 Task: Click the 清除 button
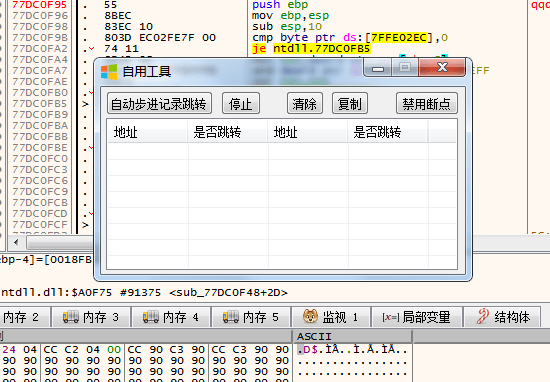[x=304, y=103]
